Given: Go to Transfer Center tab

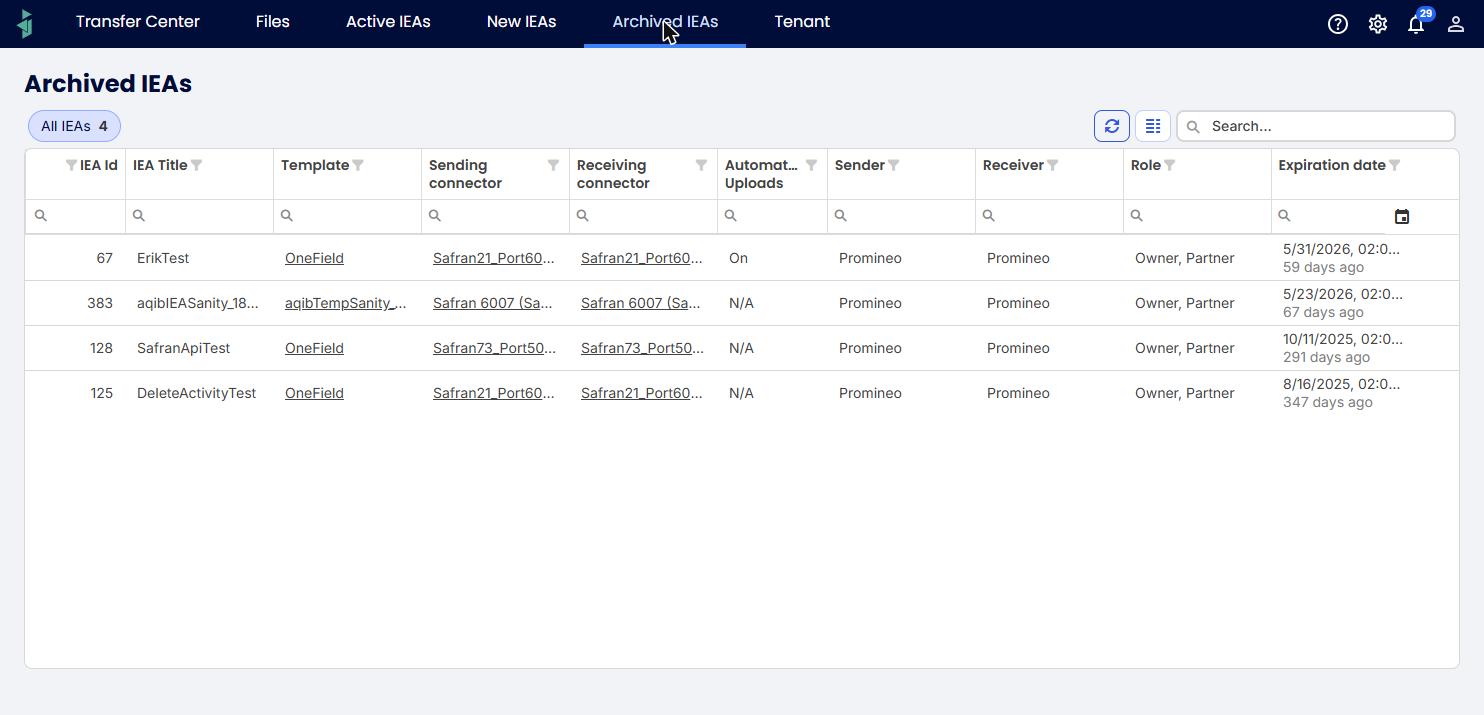Looking at the screenshot, I should pyautogui.click(x=138, y=22).
